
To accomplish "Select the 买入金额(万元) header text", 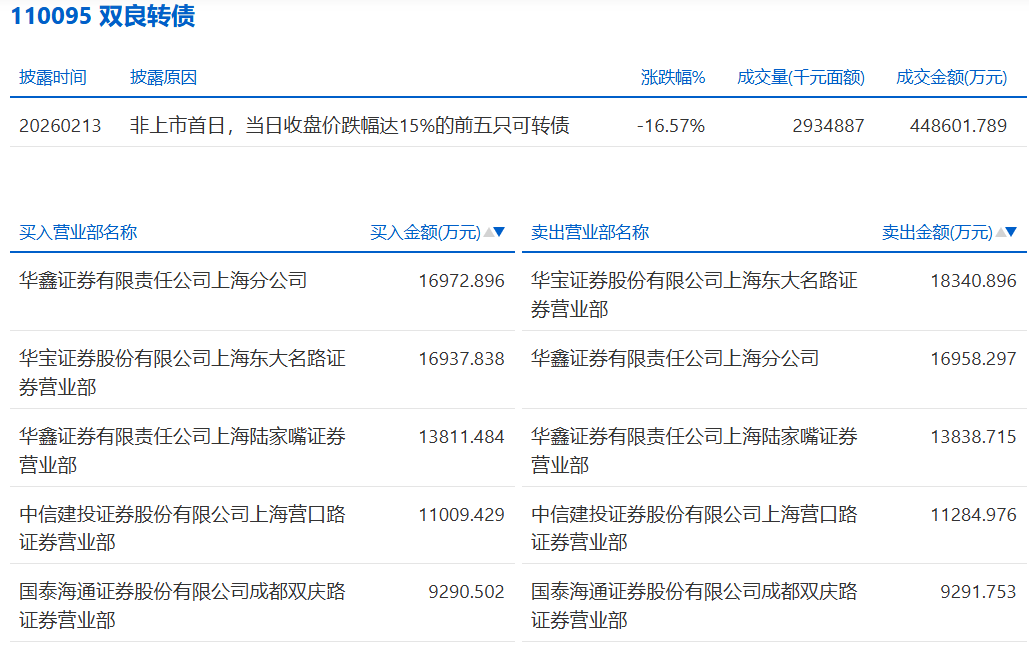I will 425,232.
